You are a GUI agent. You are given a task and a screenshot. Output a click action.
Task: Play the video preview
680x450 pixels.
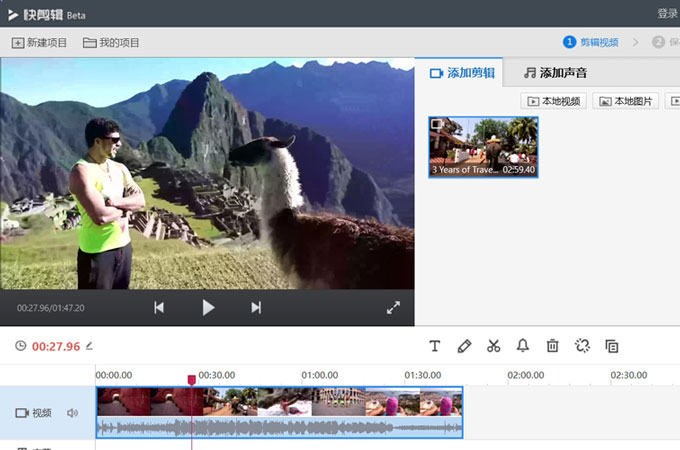(x=208, y=308)
